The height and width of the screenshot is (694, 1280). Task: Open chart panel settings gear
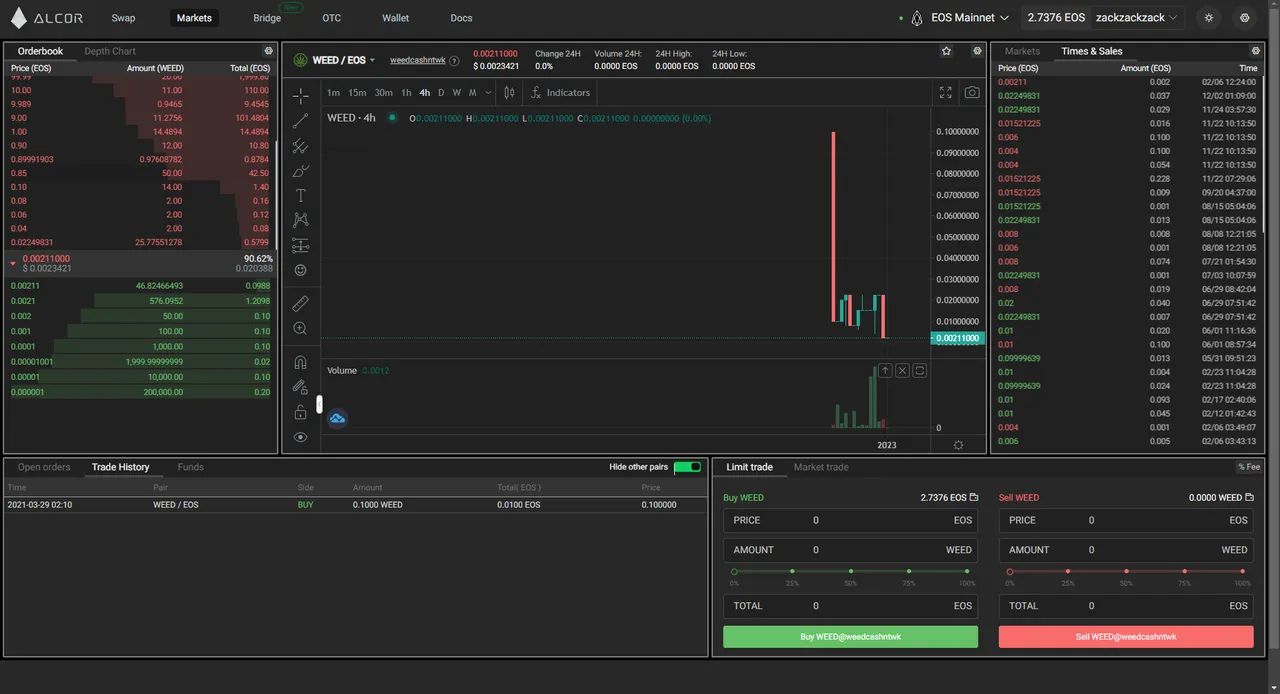pos(977,51)
